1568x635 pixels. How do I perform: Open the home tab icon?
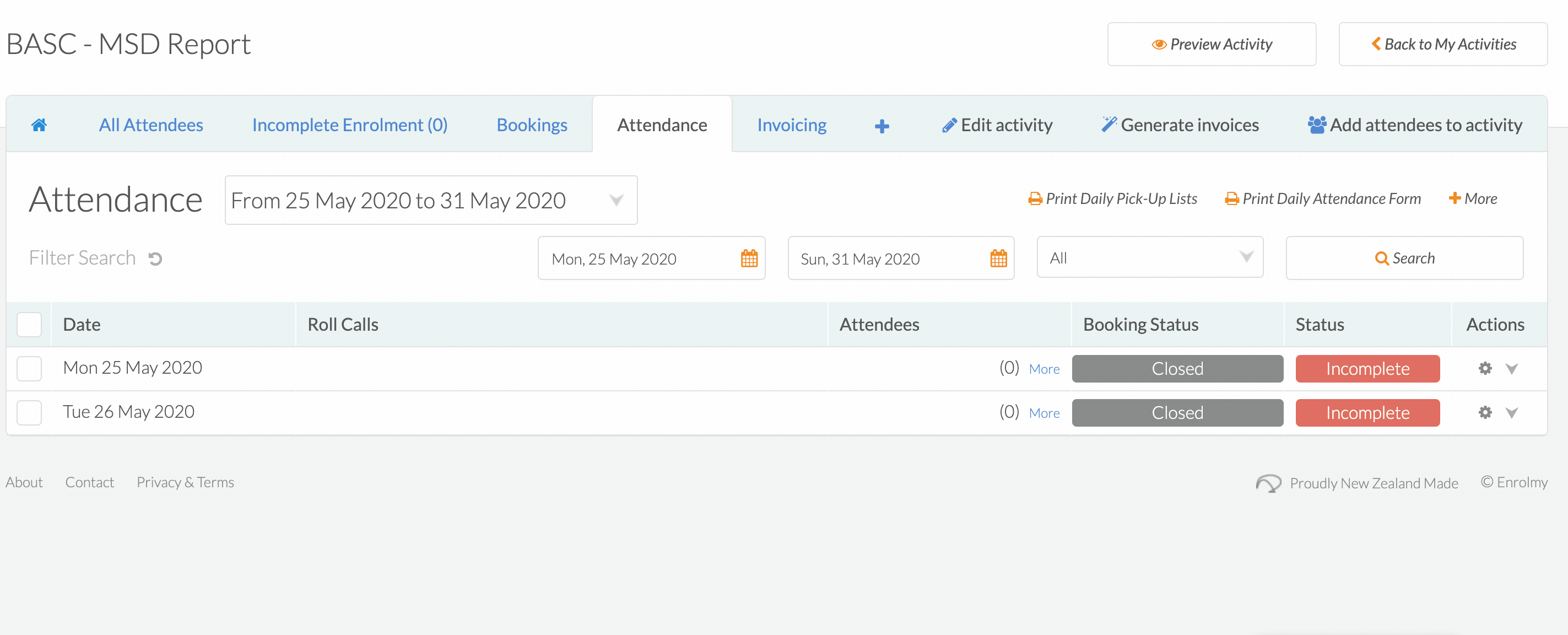[x=39, y=125]
